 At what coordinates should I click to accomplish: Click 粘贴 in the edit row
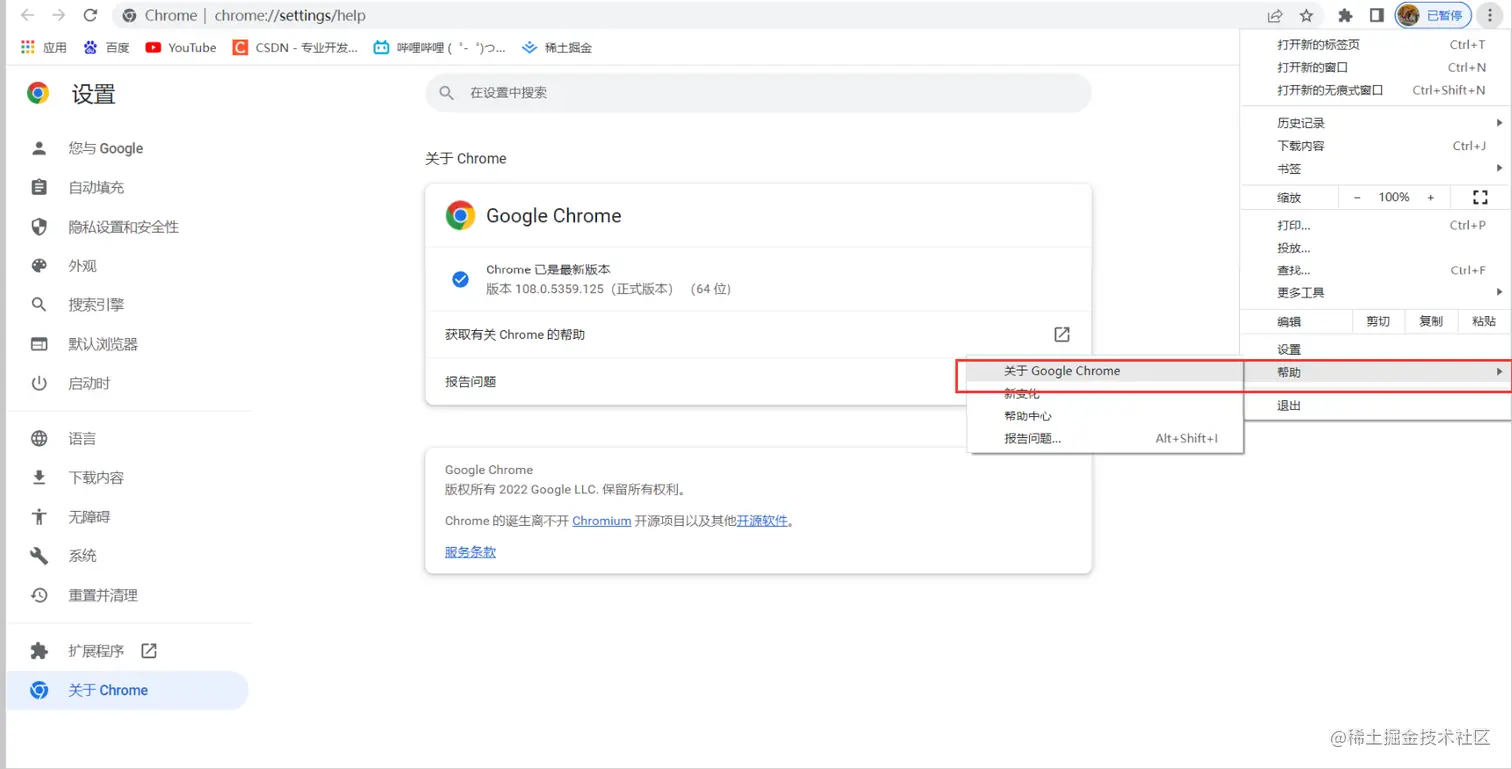pos(1484,321)
